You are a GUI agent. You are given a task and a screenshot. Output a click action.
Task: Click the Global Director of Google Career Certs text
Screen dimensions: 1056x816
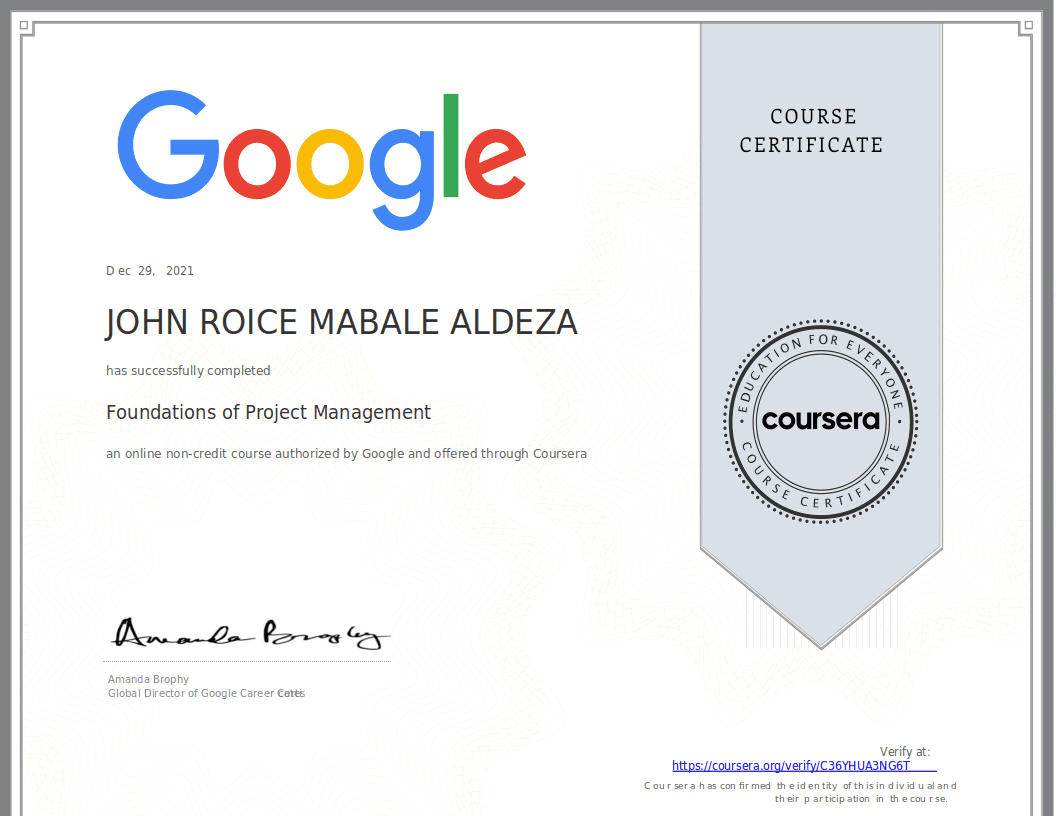206,693
